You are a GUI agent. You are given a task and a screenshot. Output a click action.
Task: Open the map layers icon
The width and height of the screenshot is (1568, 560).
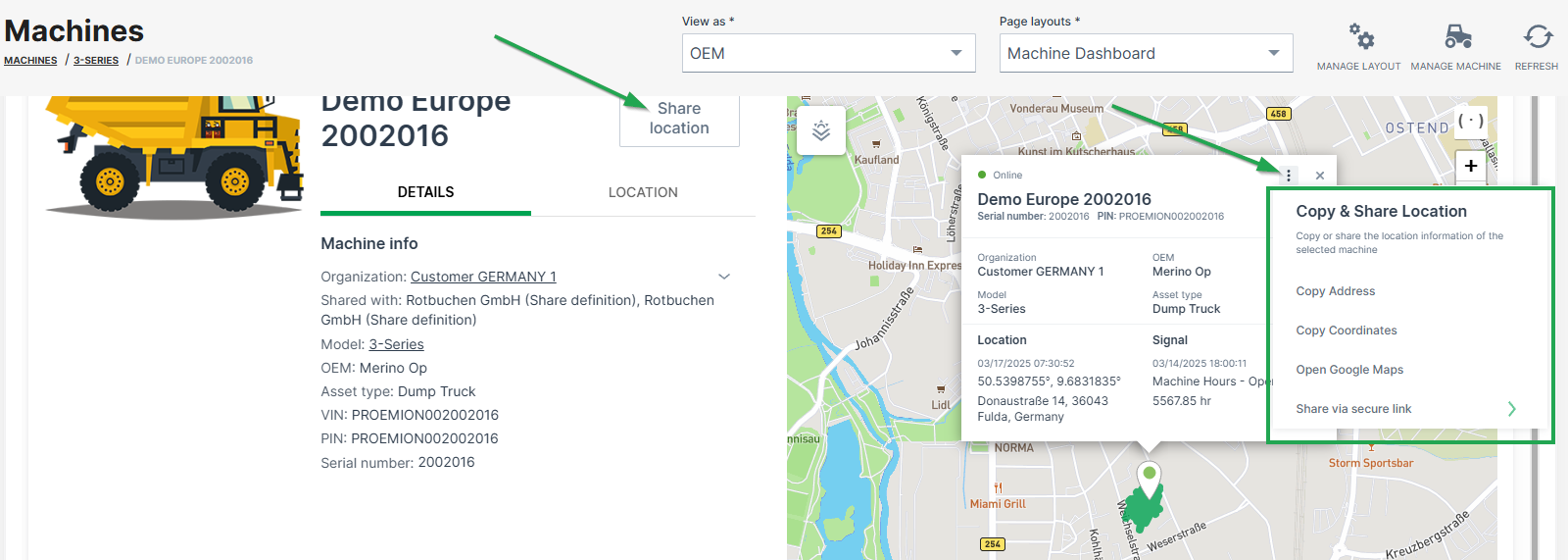821,130
